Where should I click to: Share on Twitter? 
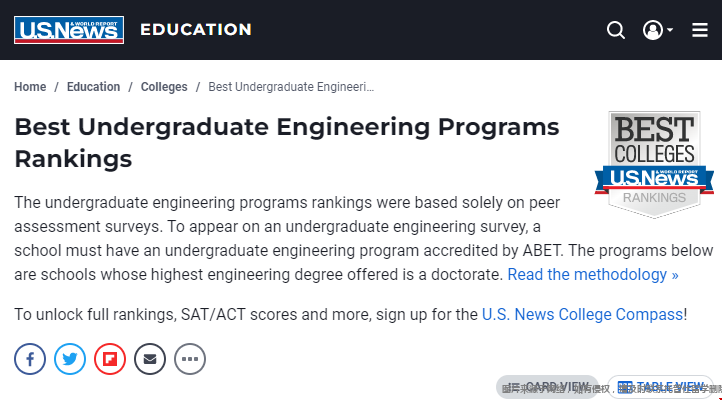coord(70,359)
